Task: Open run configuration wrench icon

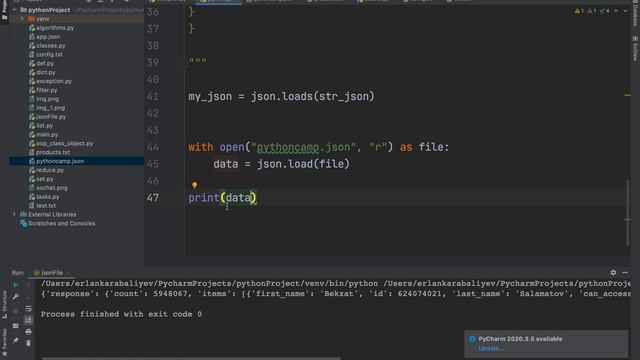Action: tap(16, 296)
